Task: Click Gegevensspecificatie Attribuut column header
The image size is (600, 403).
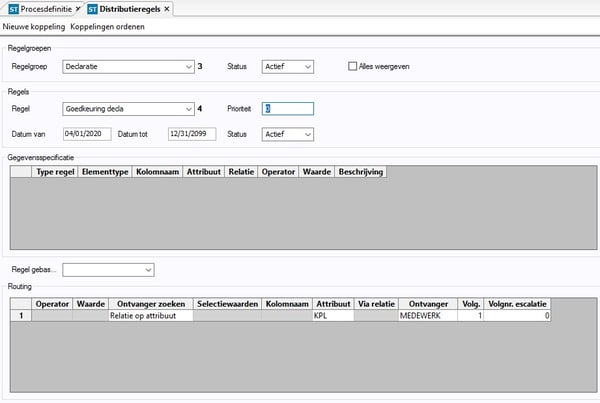Action: pyautogui.click(x=204, y=172)
